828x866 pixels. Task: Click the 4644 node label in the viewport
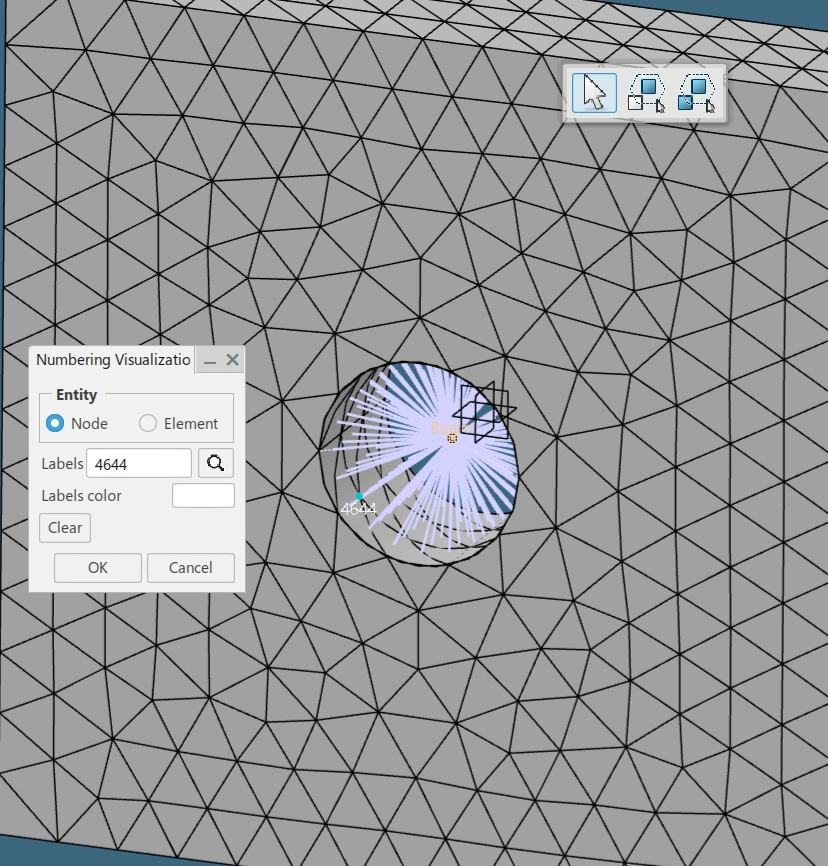click(x=358, y=509)
